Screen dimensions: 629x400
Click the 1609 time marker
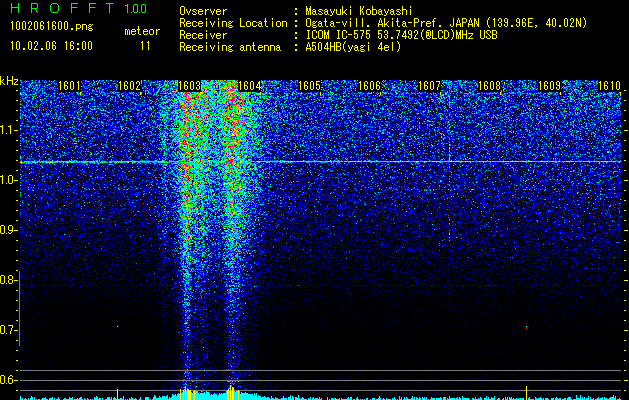tap(549, 86)
